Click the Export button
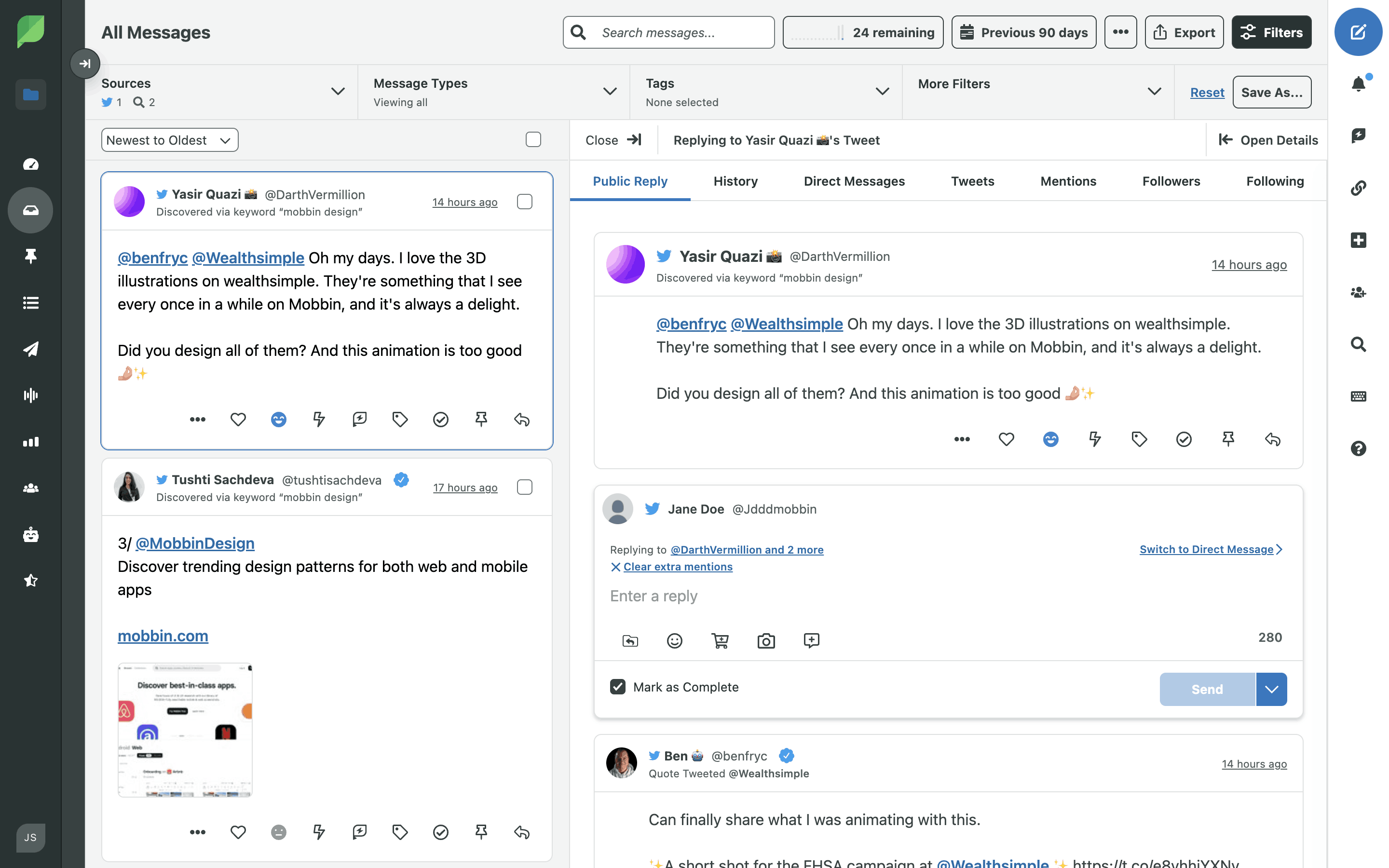 click(1184, 32)
